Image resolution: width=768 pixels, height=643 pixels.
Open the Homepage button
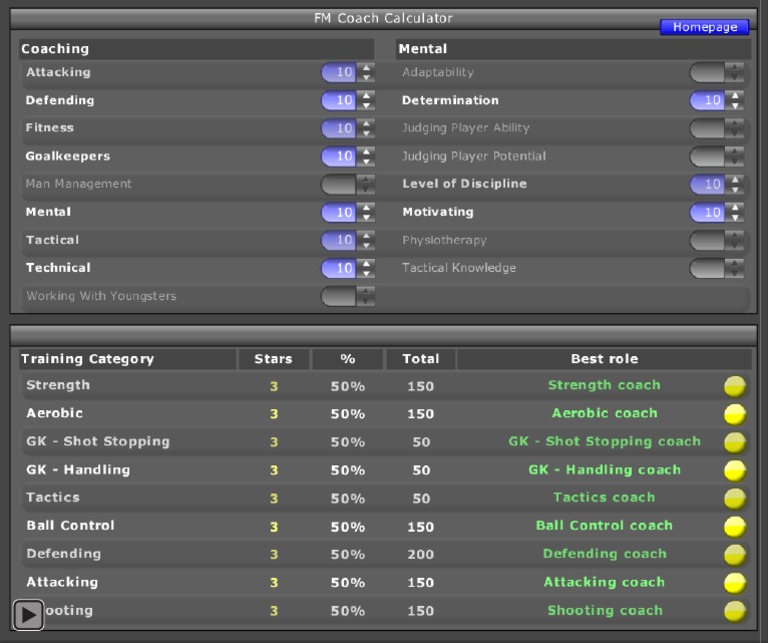click(704, 27)
